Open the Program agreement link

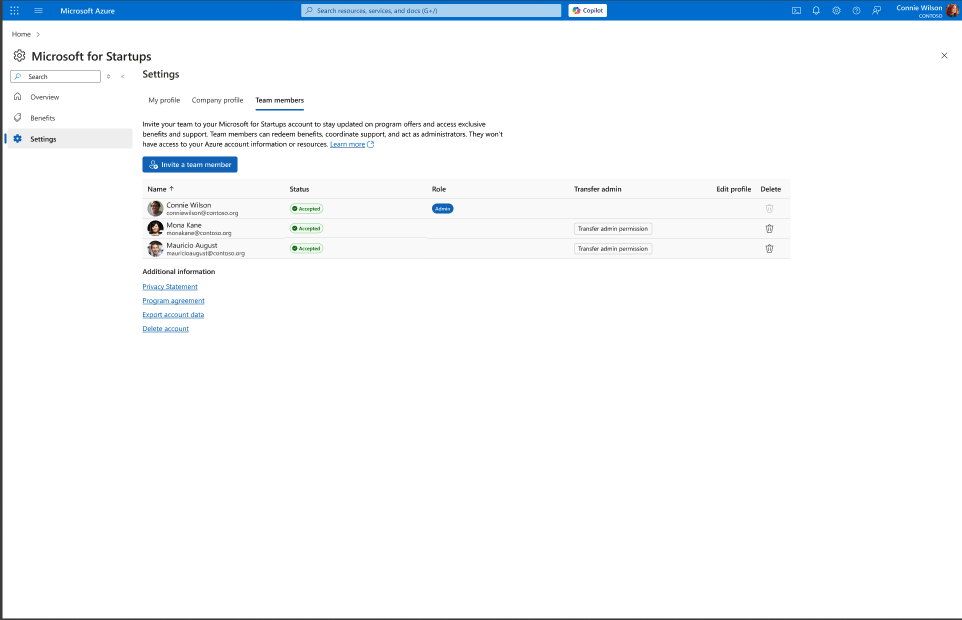point(174,301)
